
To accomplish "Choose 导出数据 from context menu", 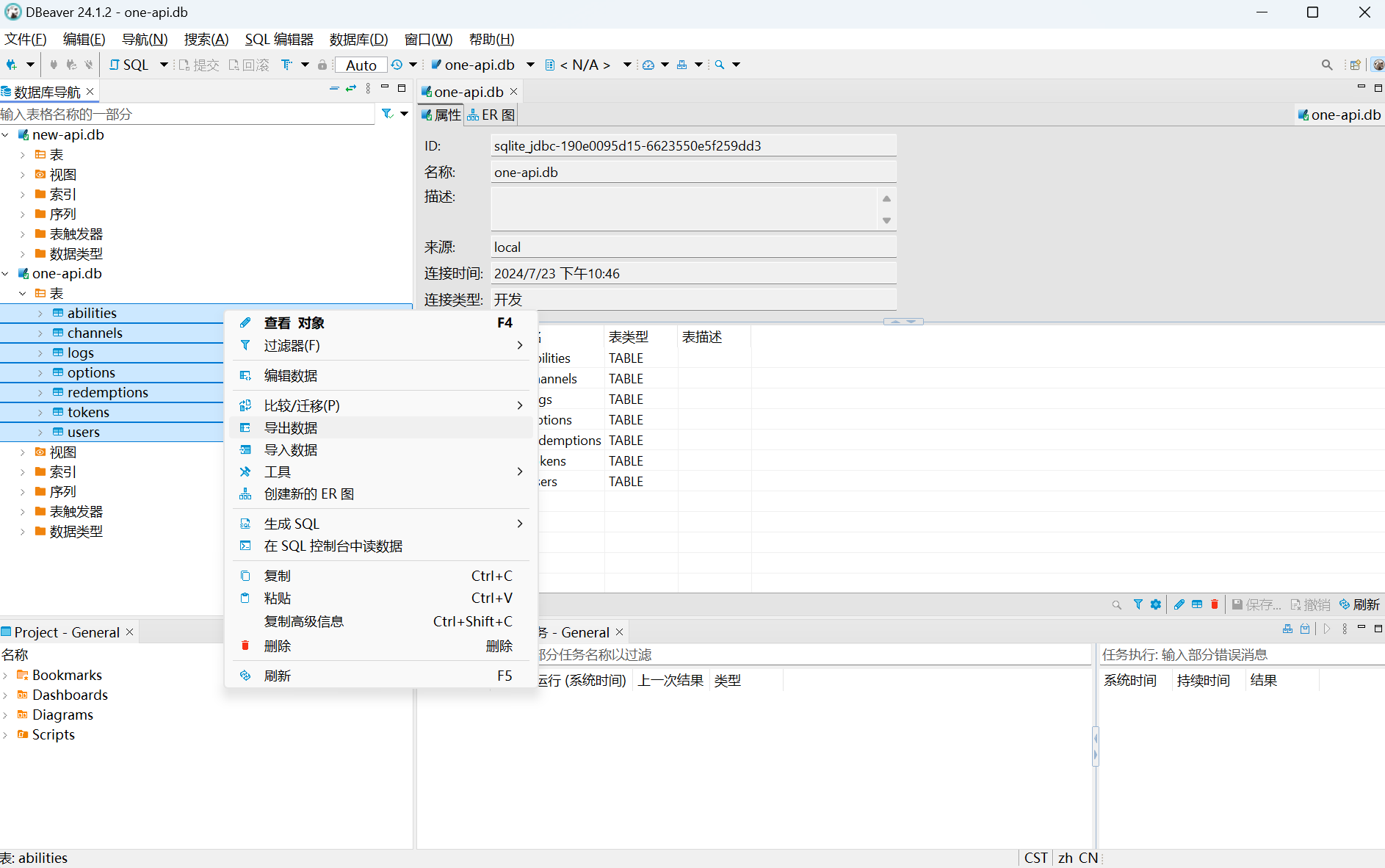I will [x=381, y=427].
